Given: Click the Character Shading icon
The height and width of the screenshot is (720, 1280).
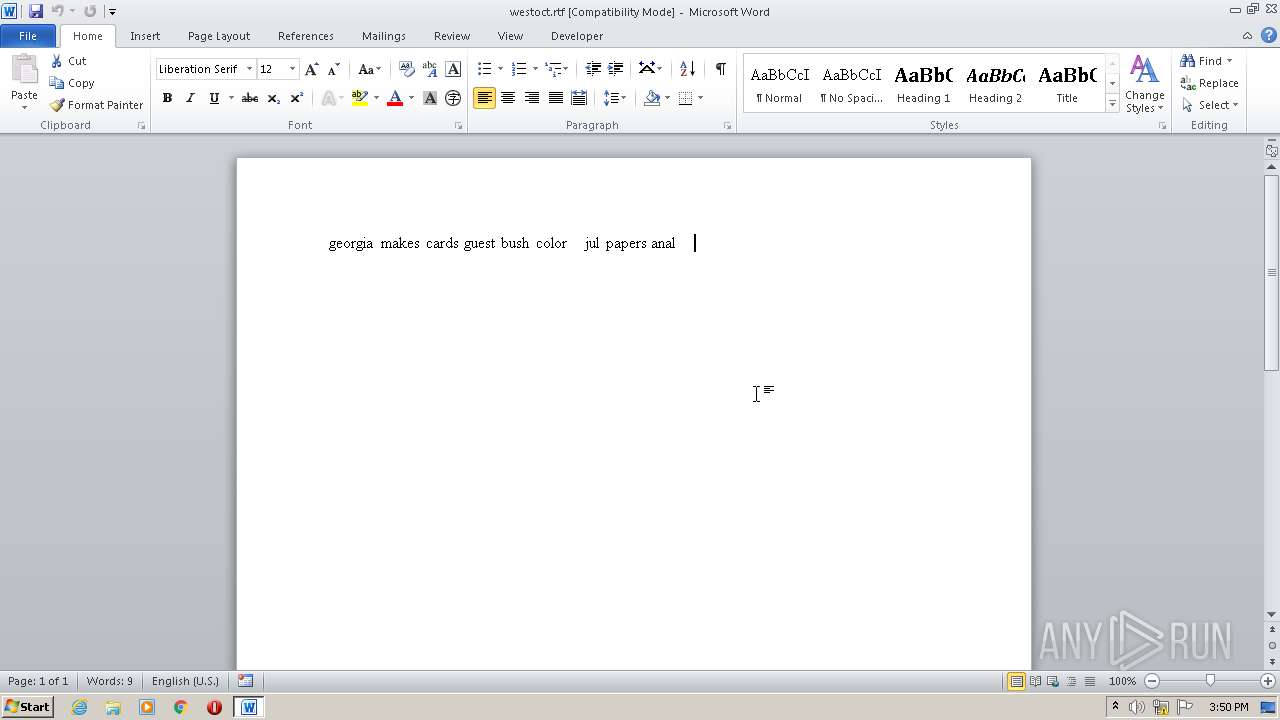Looking at the screenshot, I should pos(430,98).
